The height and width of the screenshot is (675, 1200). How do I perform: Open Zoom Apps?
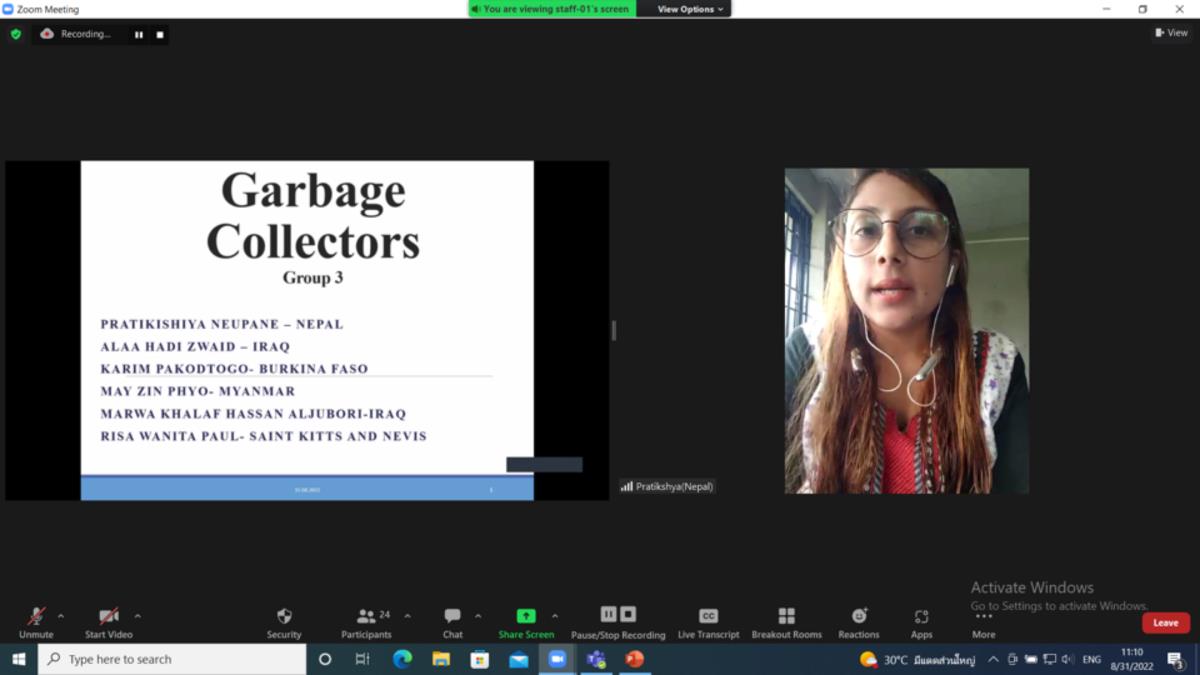point(922,622)
